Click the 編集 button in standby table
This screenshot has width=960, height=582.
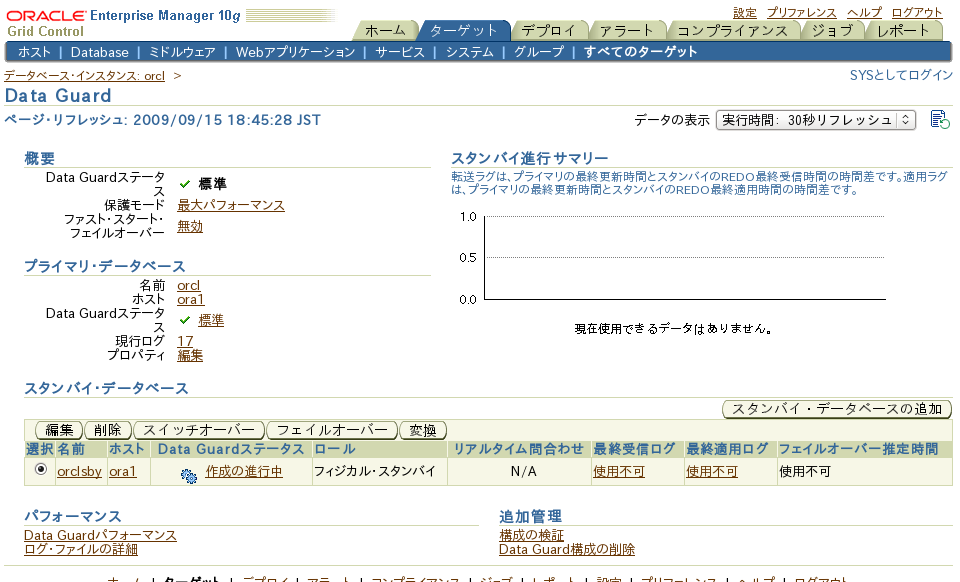pos(59,430)
